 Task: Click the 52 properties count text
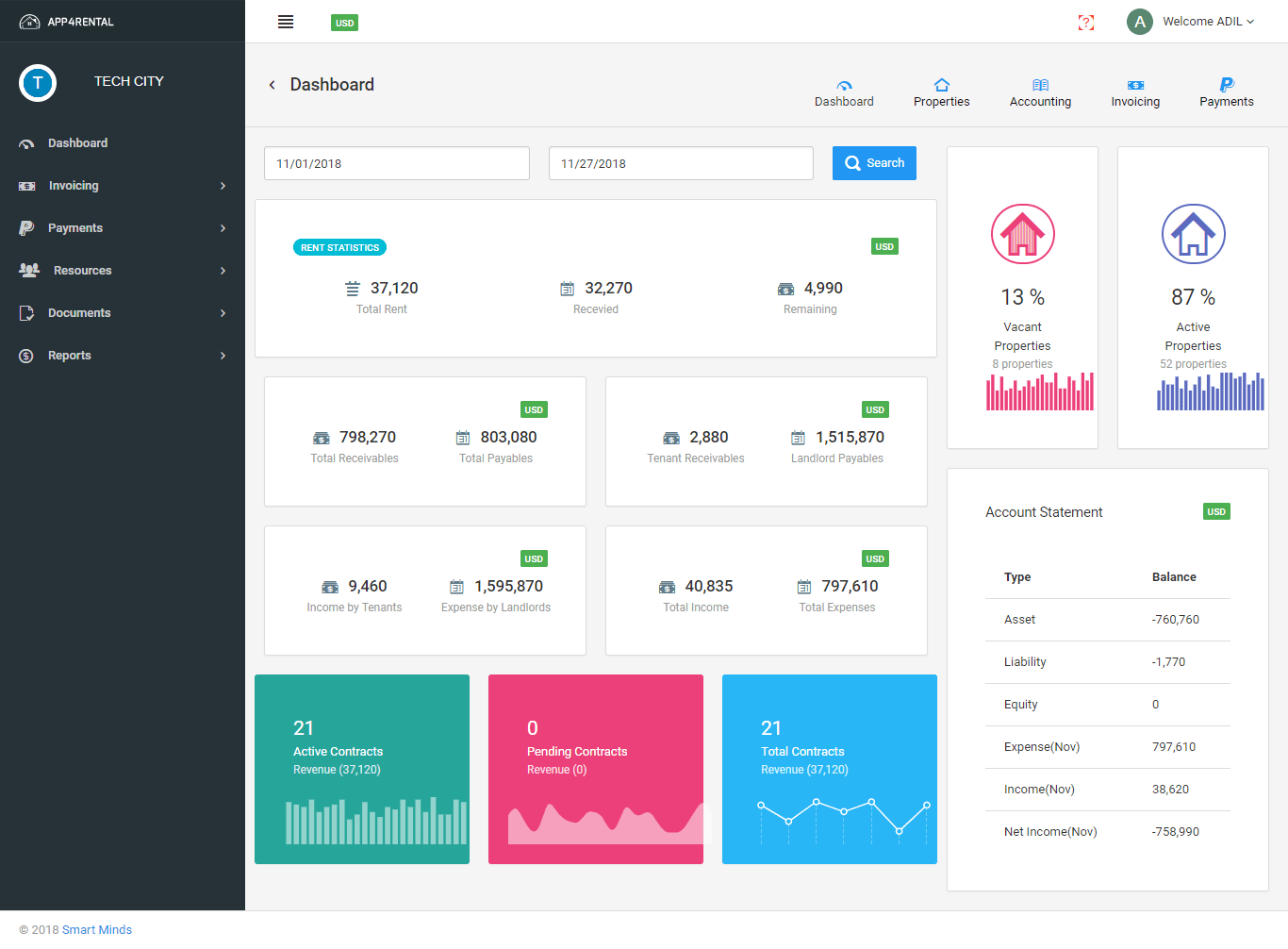tap(1193, 364)
